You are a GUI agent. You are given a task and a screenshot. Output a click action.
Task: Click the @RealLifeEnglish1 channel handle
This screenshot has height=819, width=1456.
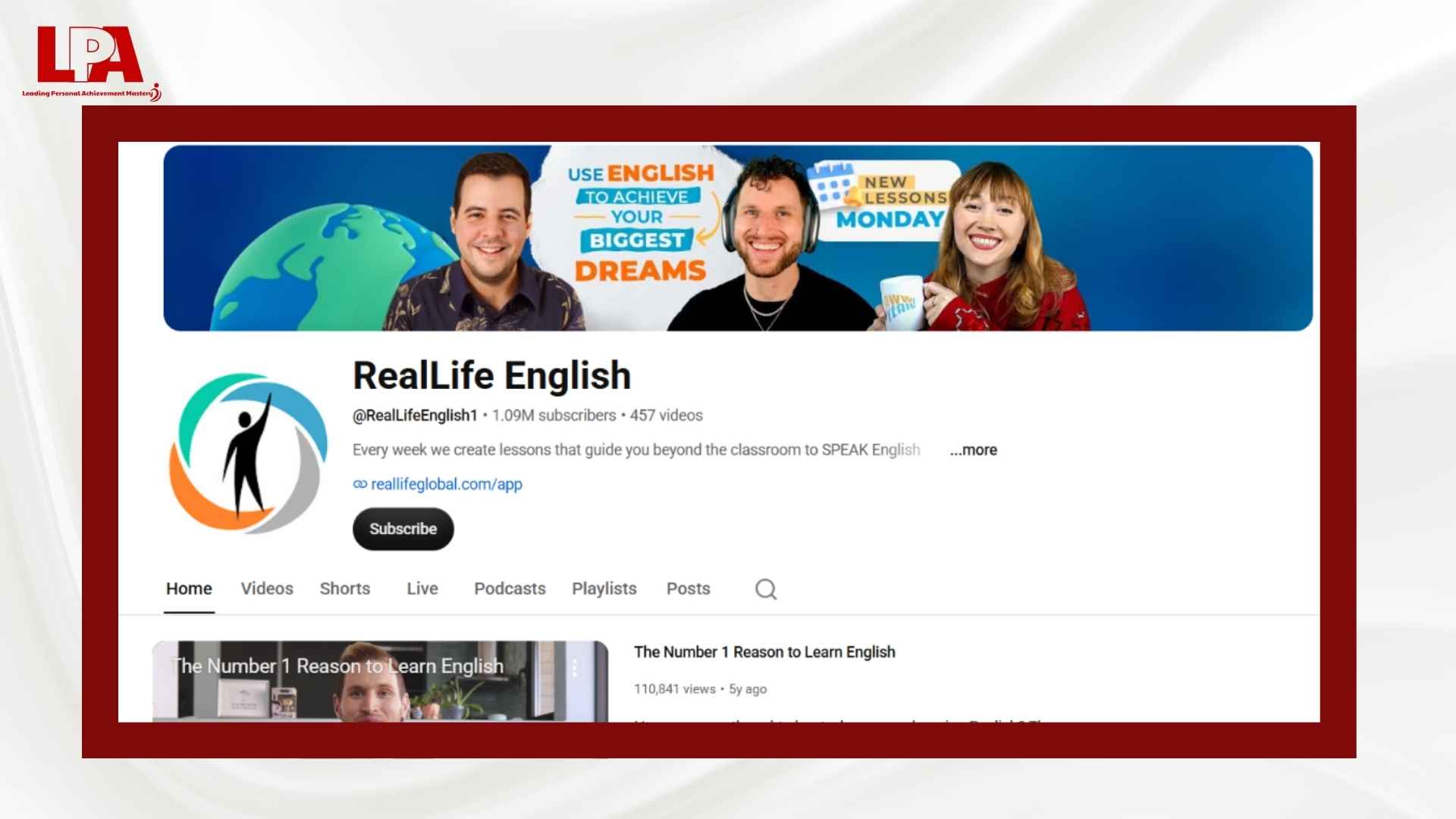(x=415, y=416)
